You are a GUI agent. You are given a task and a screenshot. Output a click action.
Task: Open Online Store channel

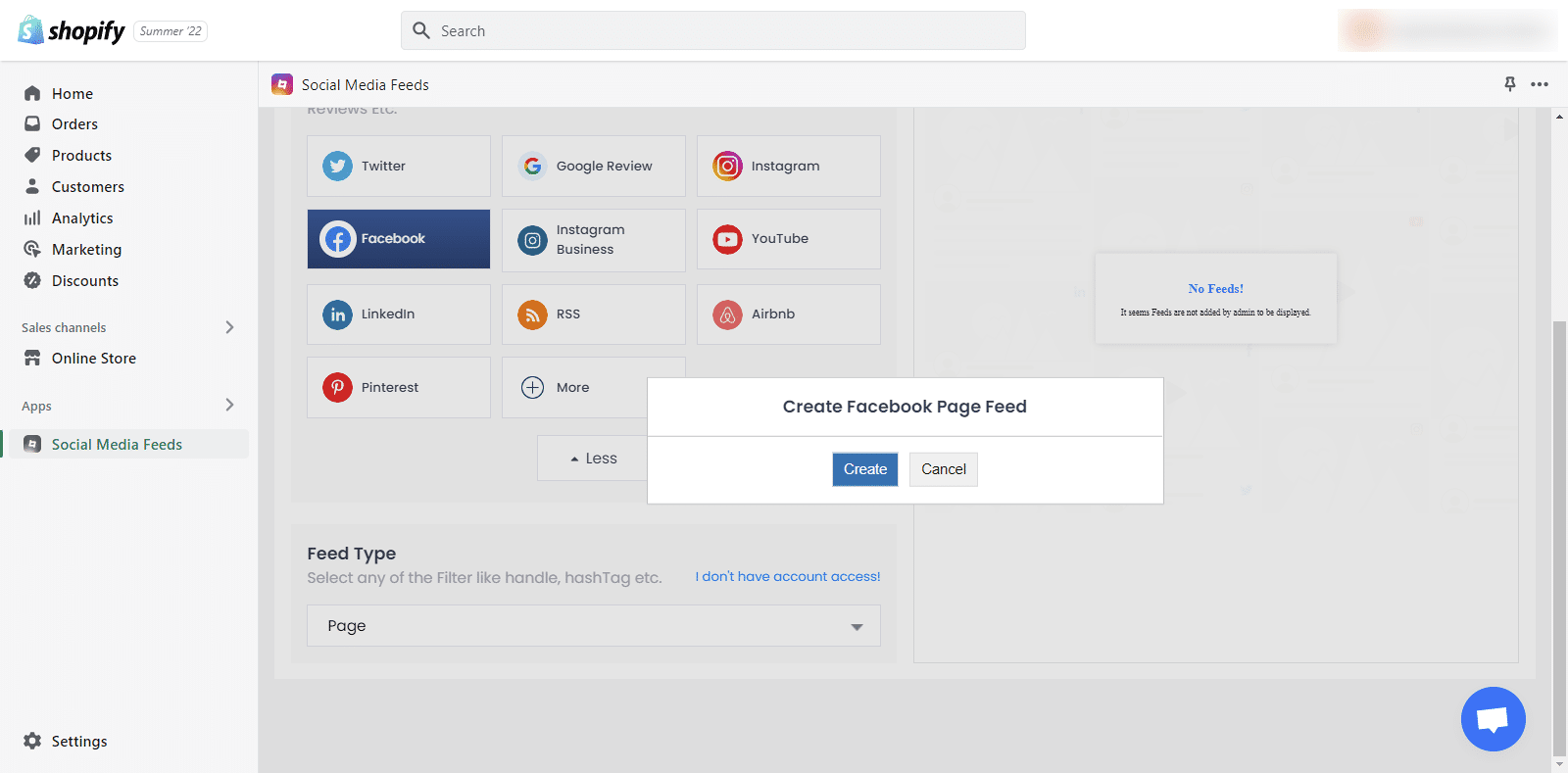[x=94, y=359]
